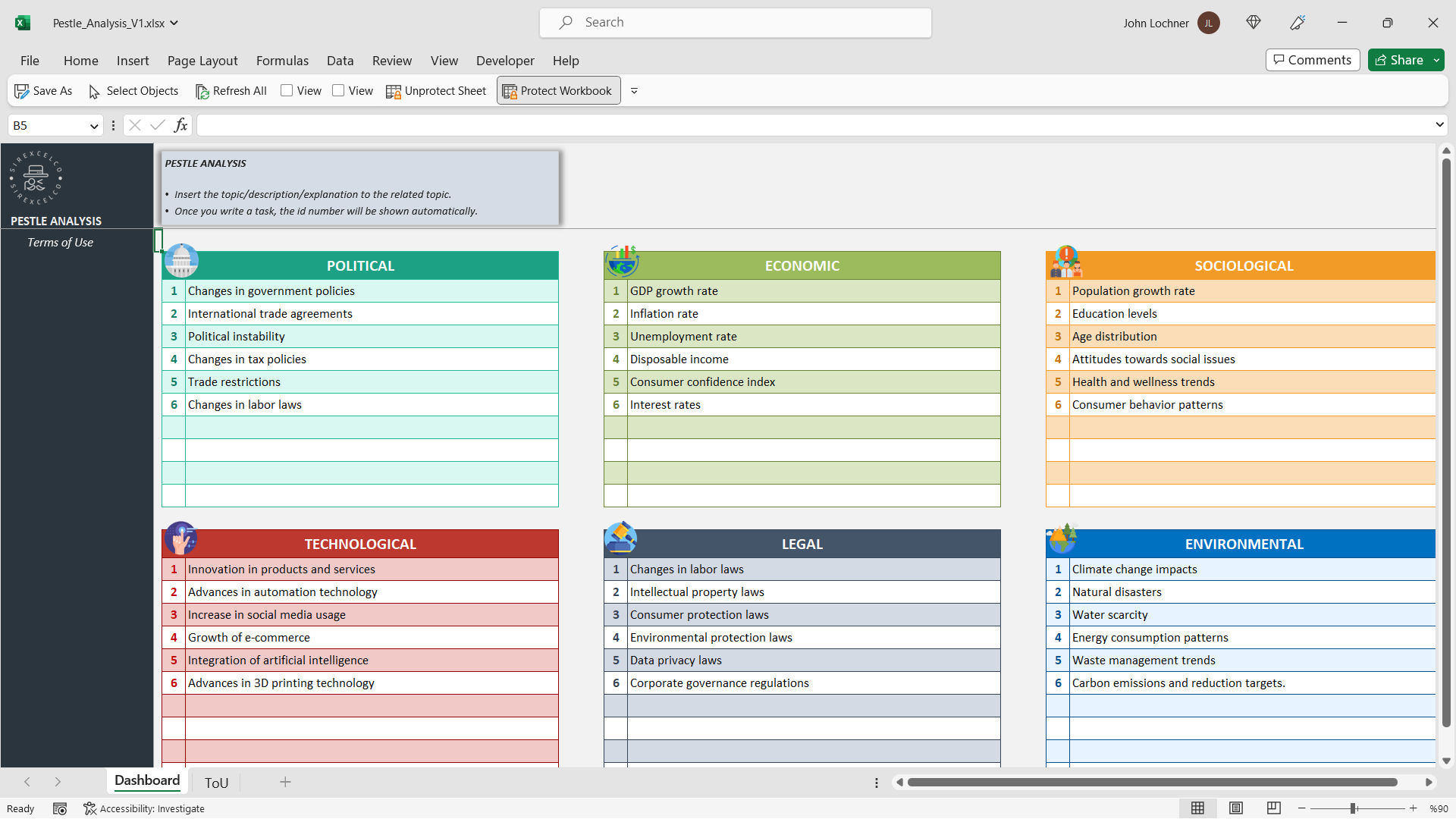
Task: Choose the Select Objects cursor tool
Action: (94, 91)
